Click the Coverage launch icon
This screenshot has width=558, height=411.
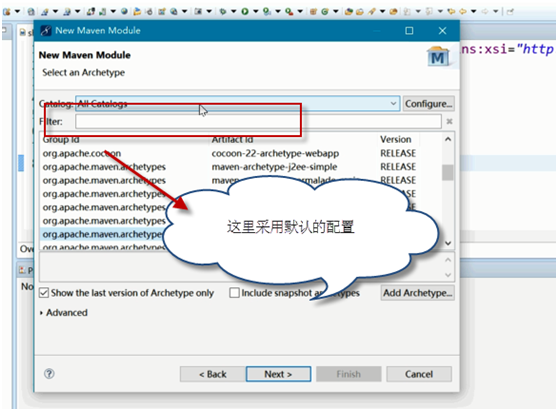267,12
